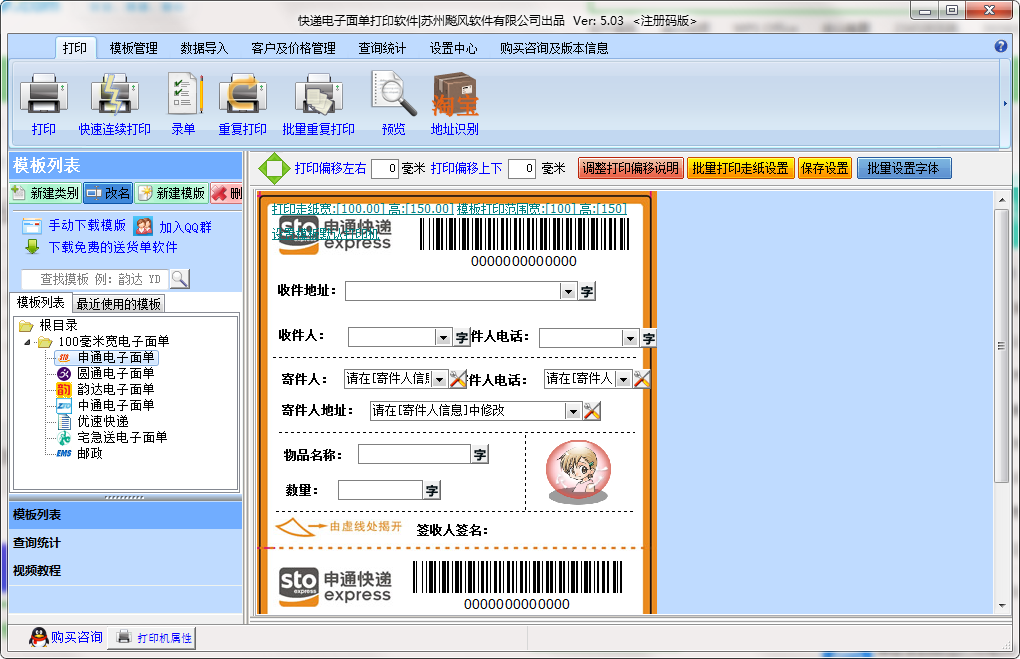Screen dimensions: 1020x659
Task: Click the repeat print (重复打印) icon
Action: (242, 96)
